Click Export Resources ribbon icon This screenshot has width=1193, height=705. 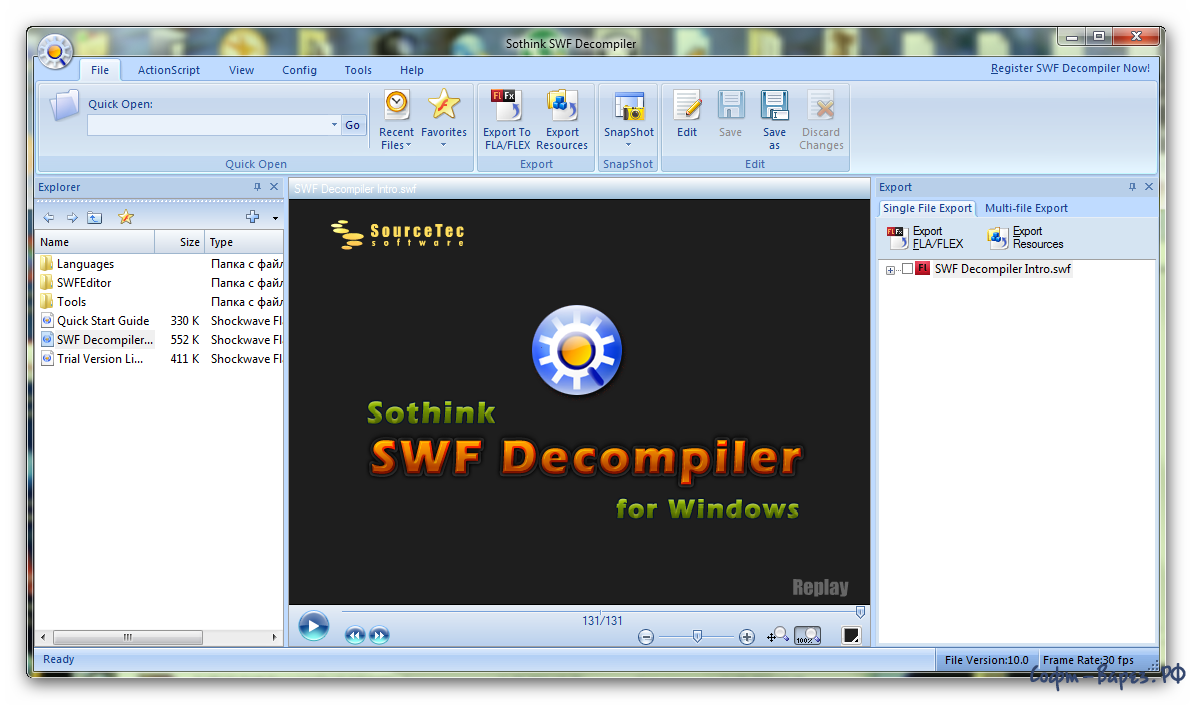[x=562, y=119]
